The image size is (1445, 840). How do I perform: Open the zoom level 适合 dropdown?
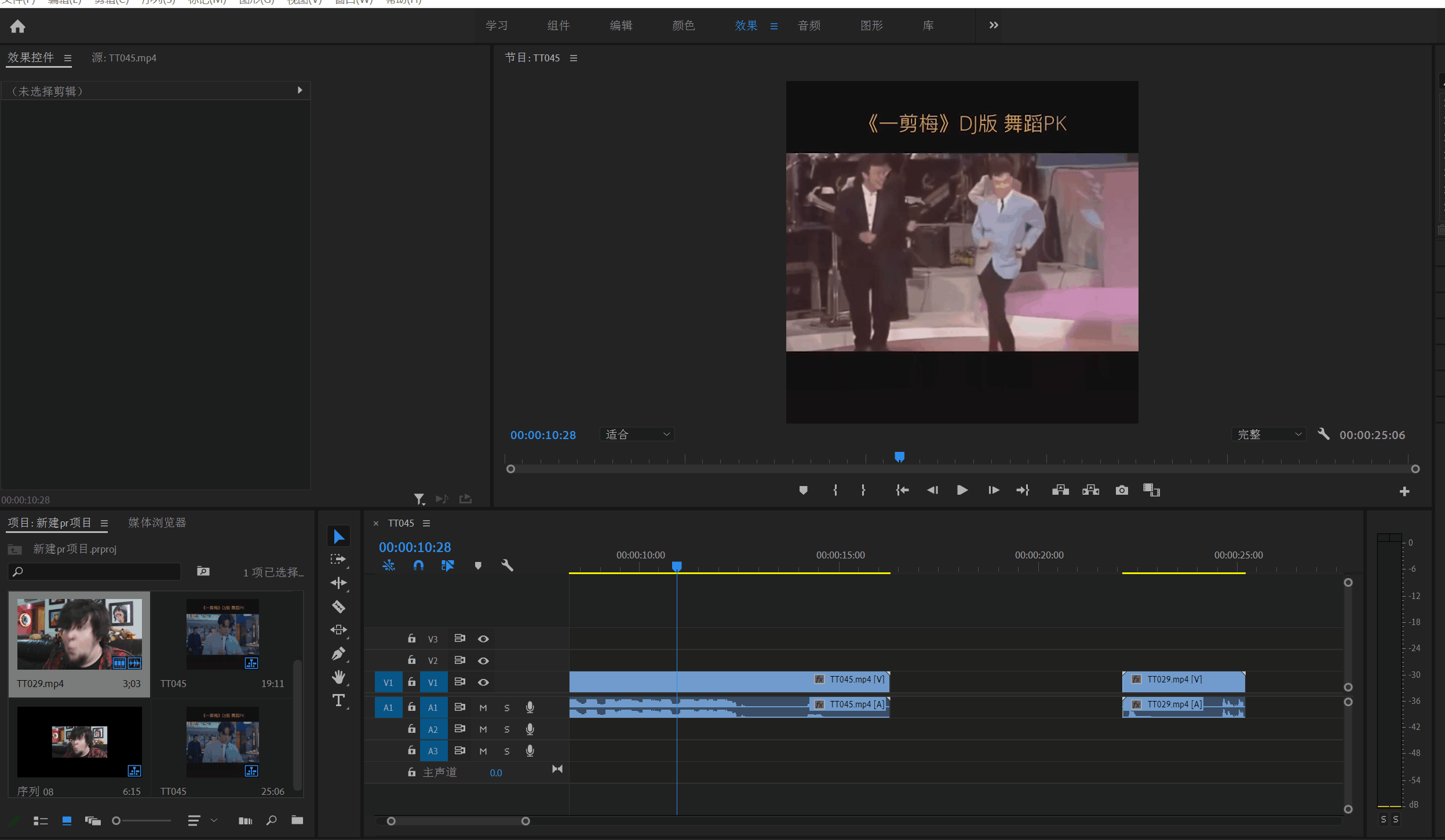point(637,434)
